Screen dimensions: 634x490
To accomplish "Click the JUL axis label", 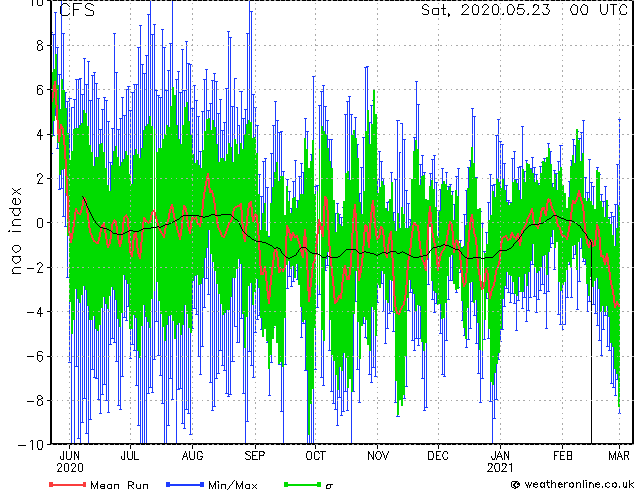I will pyautogui.click(x=130, y=456).
